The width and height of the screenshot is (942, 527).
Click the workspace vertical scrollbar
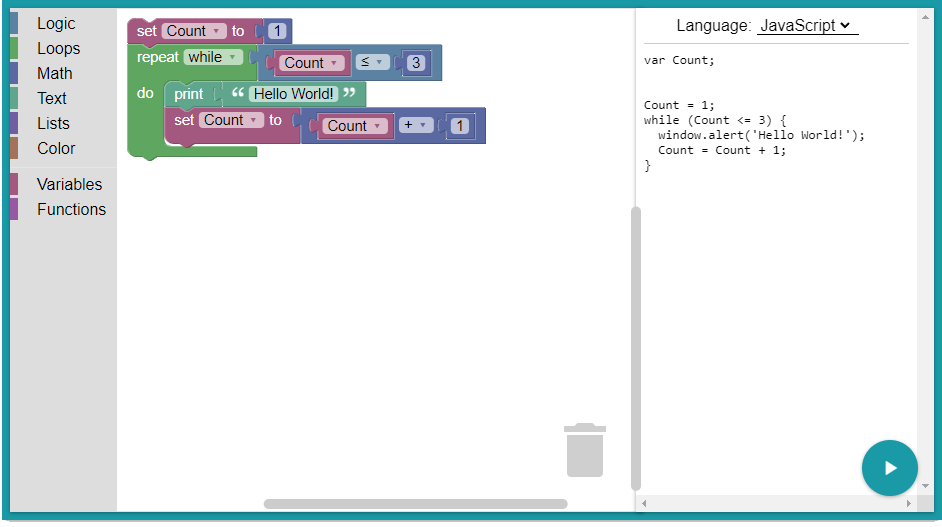pyautogui.click(x=636, y=349)
